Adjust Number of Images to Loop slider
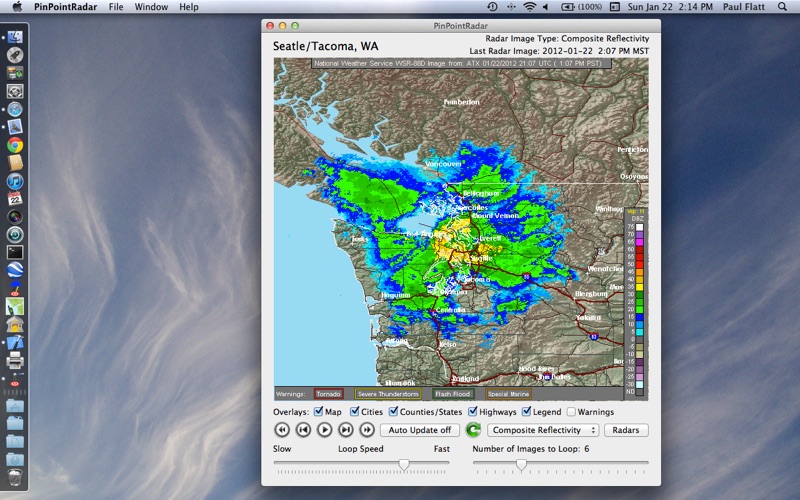The width and height of the screenshot is (800, 500). point(521,464)
